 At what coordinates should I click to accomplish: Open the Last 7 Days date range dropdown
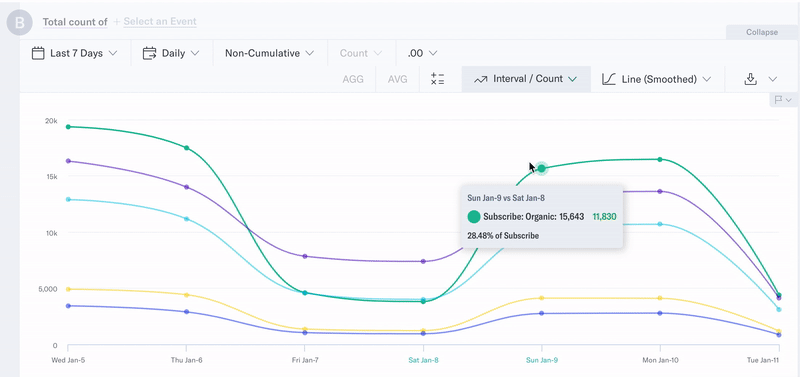(75, 53)
